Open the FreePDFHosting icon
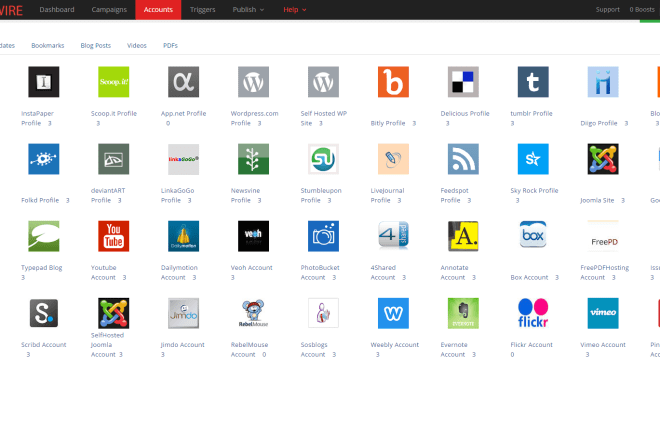 603,236
